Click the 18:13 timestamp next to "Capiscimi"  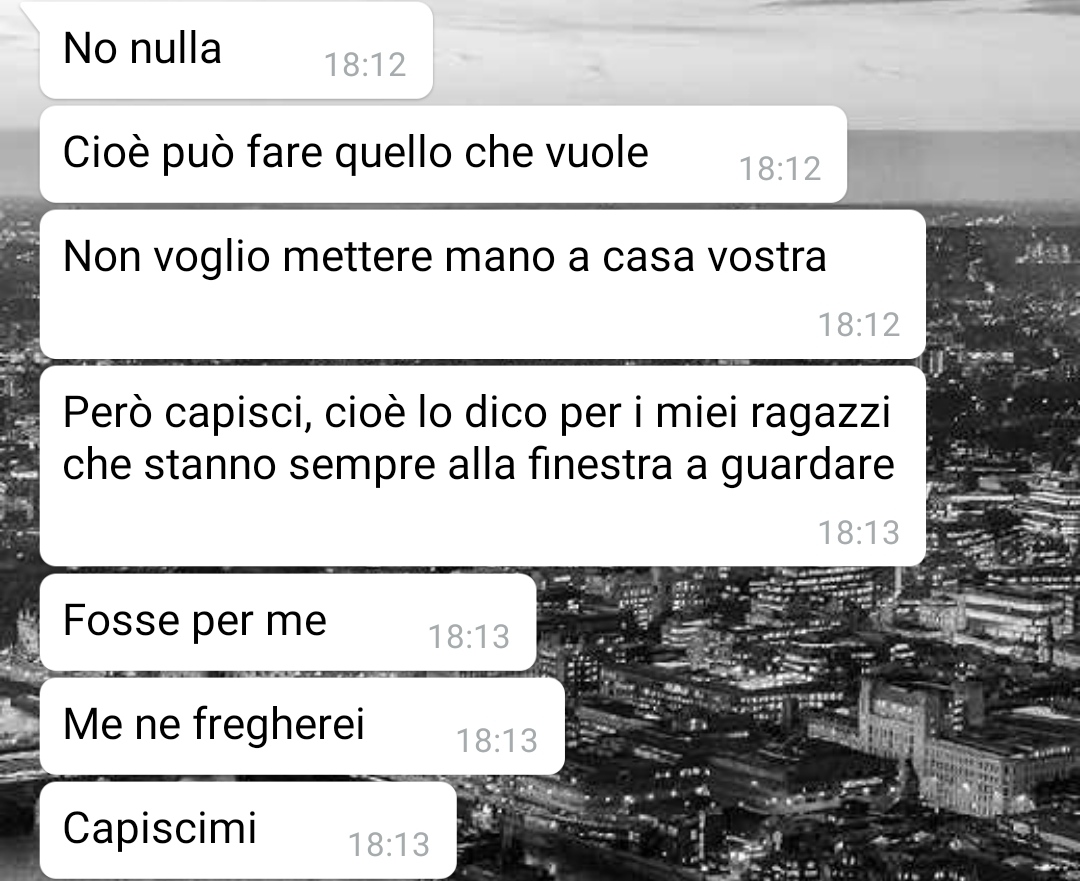[389, 844]
